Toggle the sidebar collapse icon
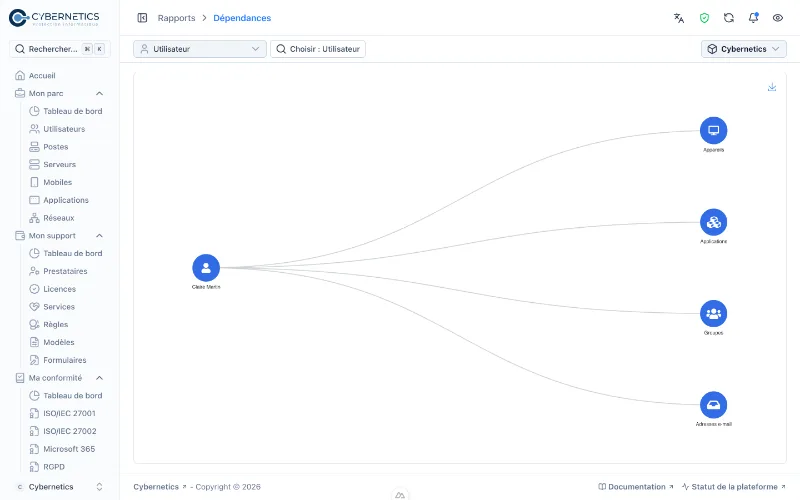Screen dimensions: 800x500 [x=142, y=18]
